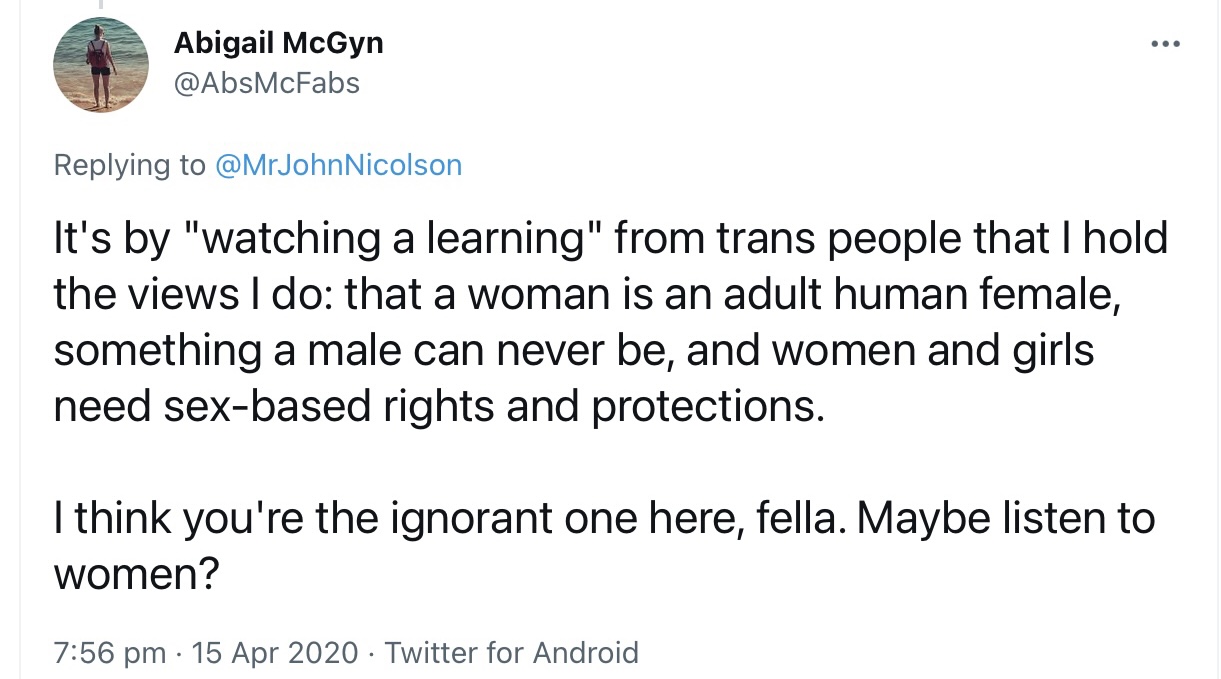Click the "Replying to" label

click(128, 165)
